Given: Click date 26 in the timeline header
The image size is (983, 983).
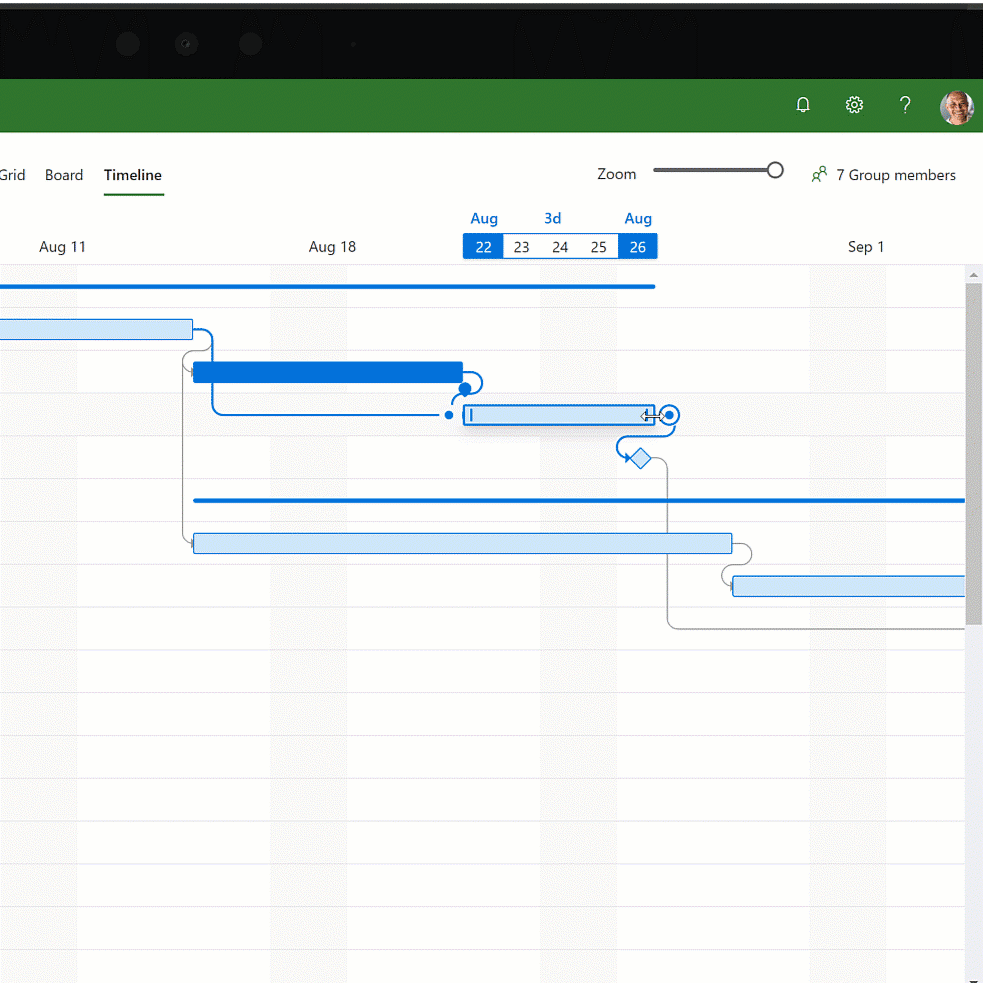Looking at the screenshot, I should 638,247.
